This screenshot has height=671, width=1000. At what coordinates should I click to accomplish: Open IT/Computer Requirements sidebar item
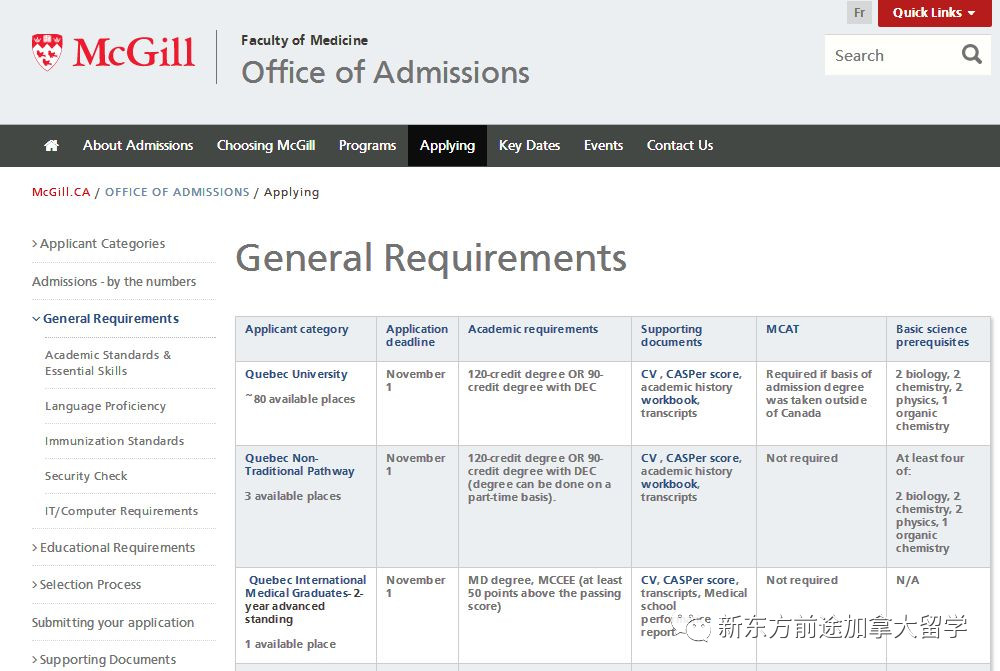point(121,511)
